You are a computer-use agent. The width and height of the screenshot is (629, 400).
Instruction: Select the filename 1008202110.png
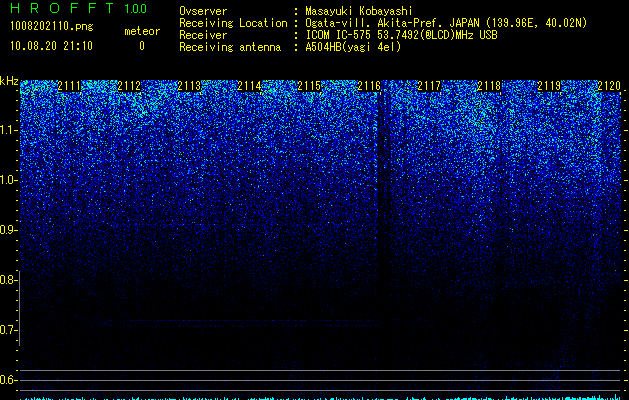tap(52, 27)
